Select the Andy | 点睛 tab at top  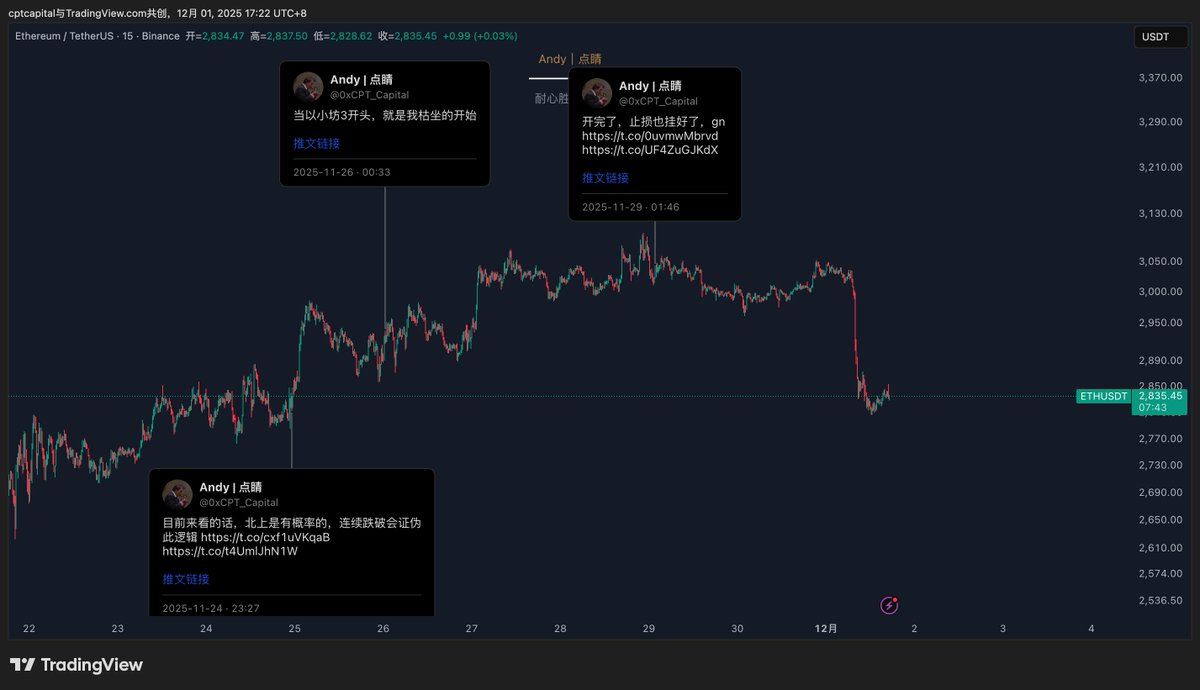point(567,59)
